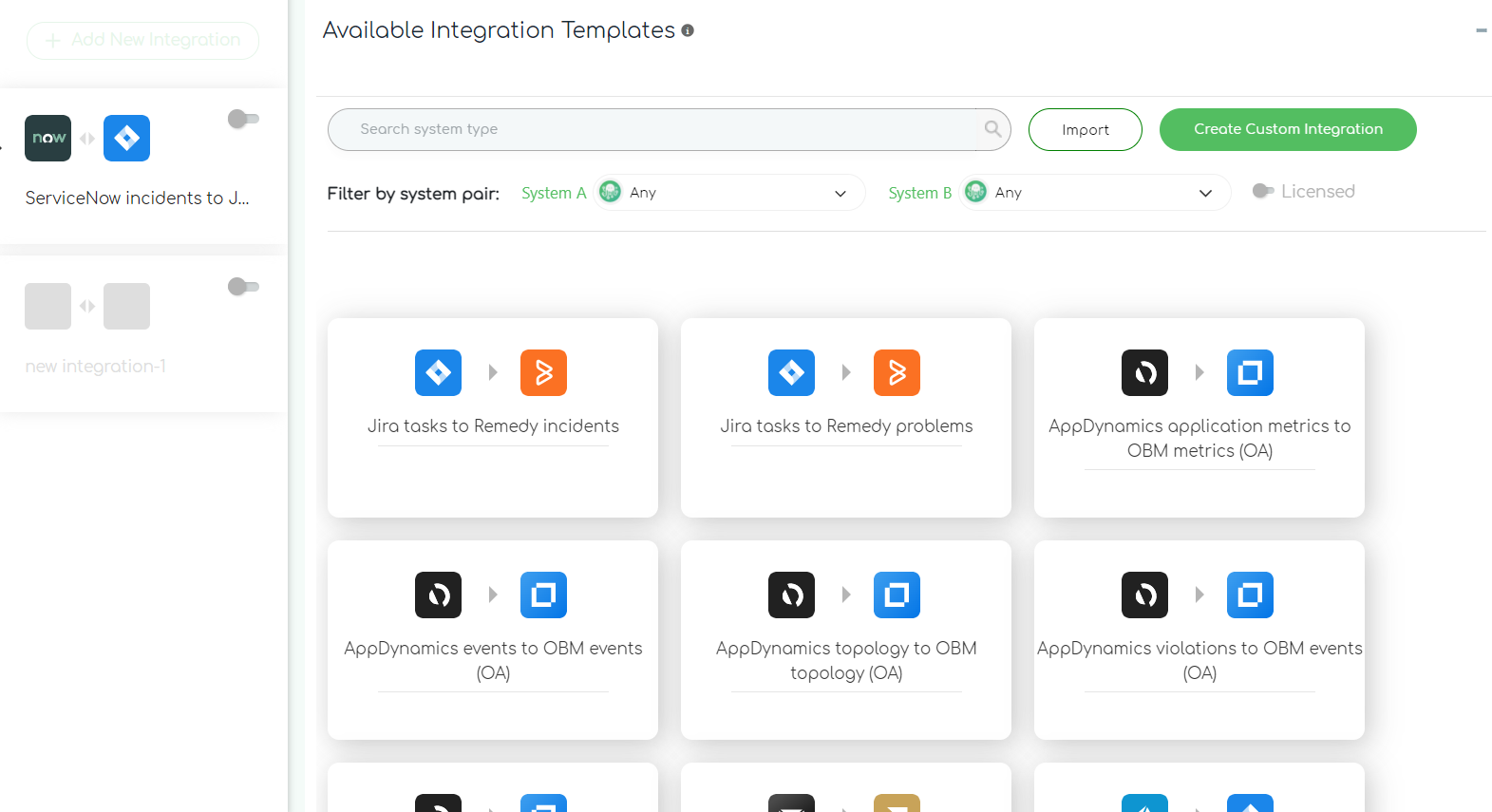The width and height of the screenshot is (1492, 812).
Task: Click Remedy icon on Remedy incidents card
Action: click(543, 372)
